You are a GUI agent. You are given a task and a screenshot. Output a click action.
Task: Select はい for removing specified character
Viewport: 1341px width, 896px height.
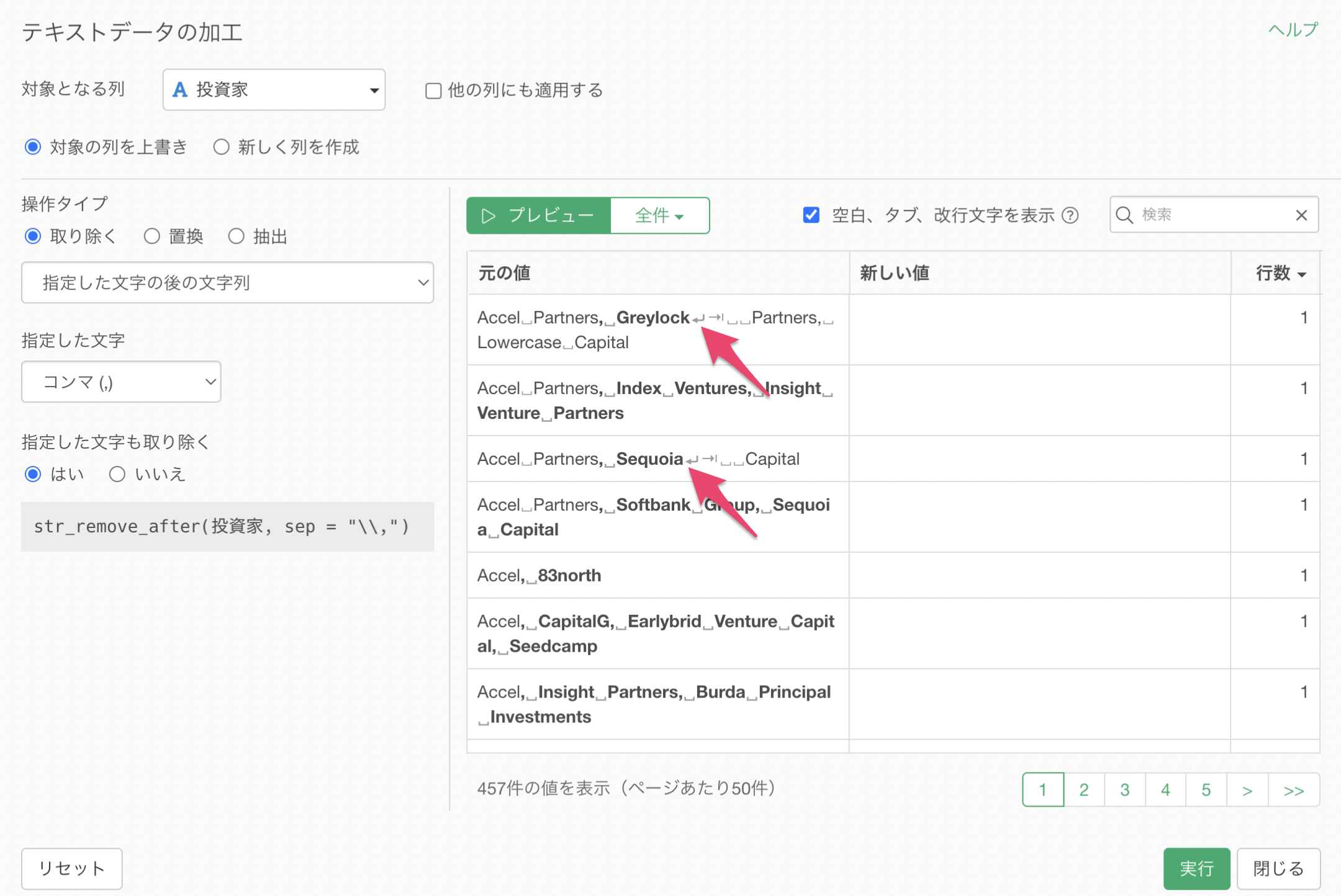33,474
